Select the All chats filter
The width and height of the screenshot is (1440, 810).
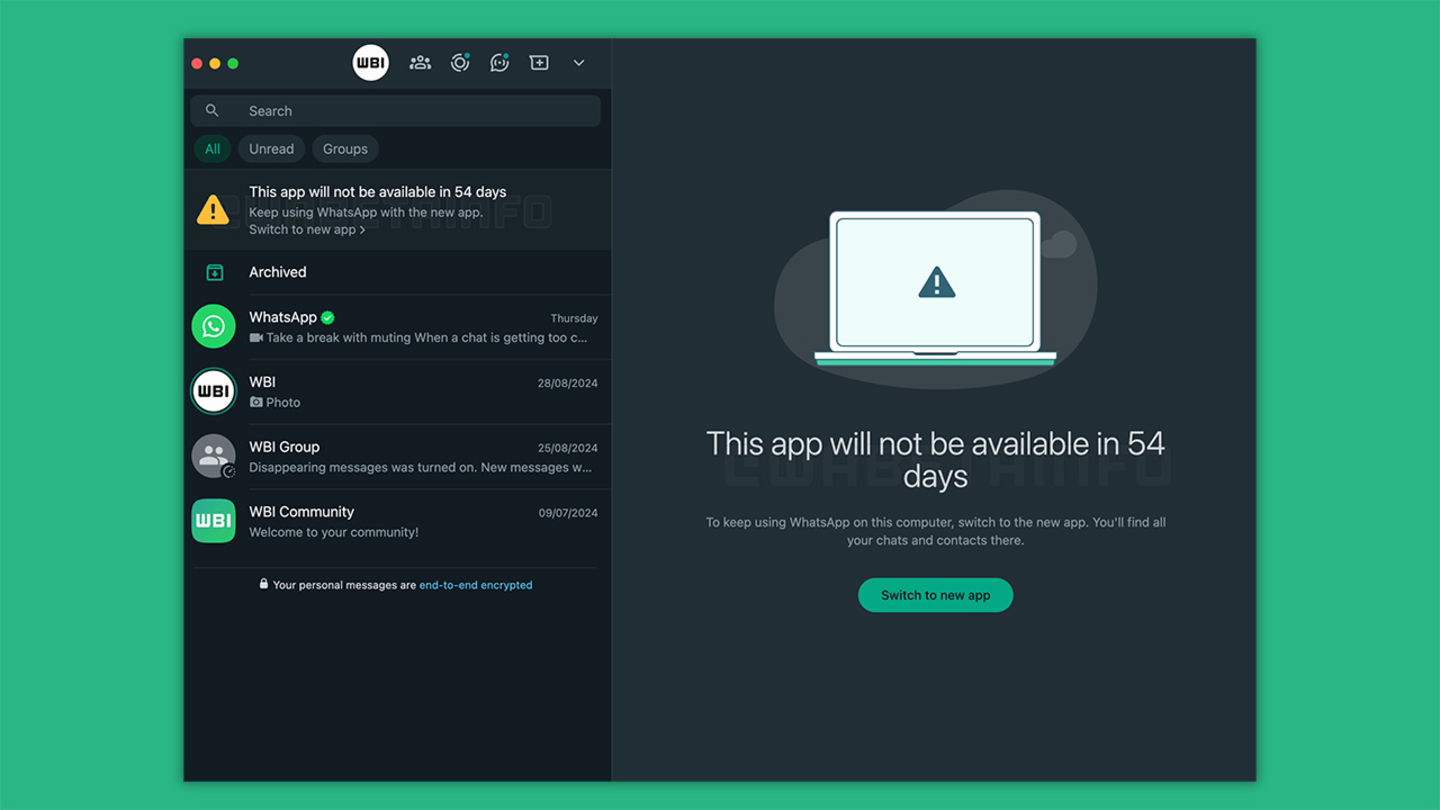coord(212,149)
